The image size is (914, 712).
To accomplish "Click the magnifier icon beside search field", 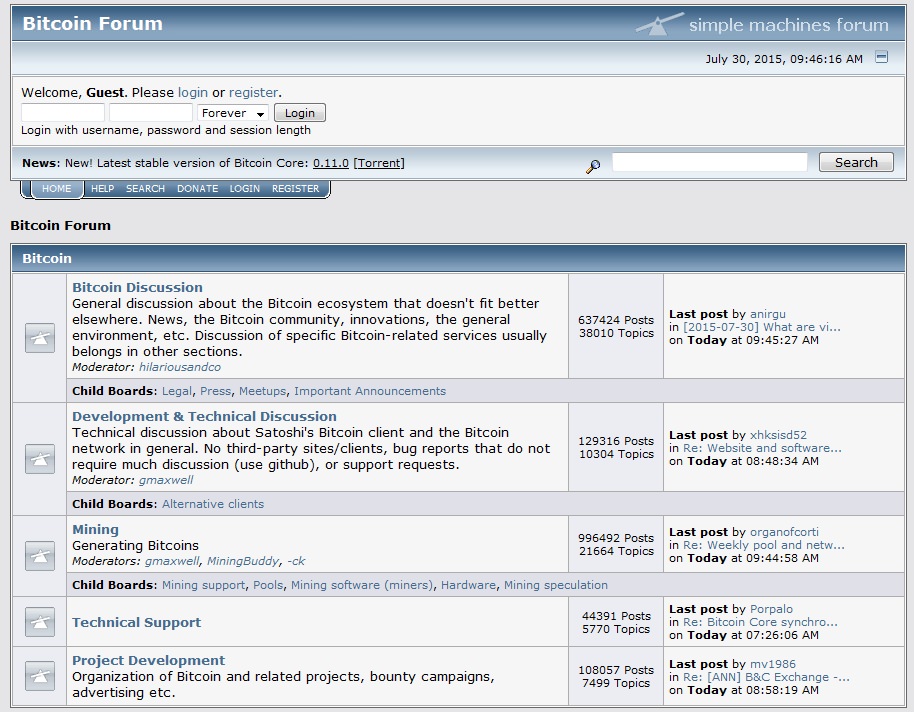I will [593, 166].
